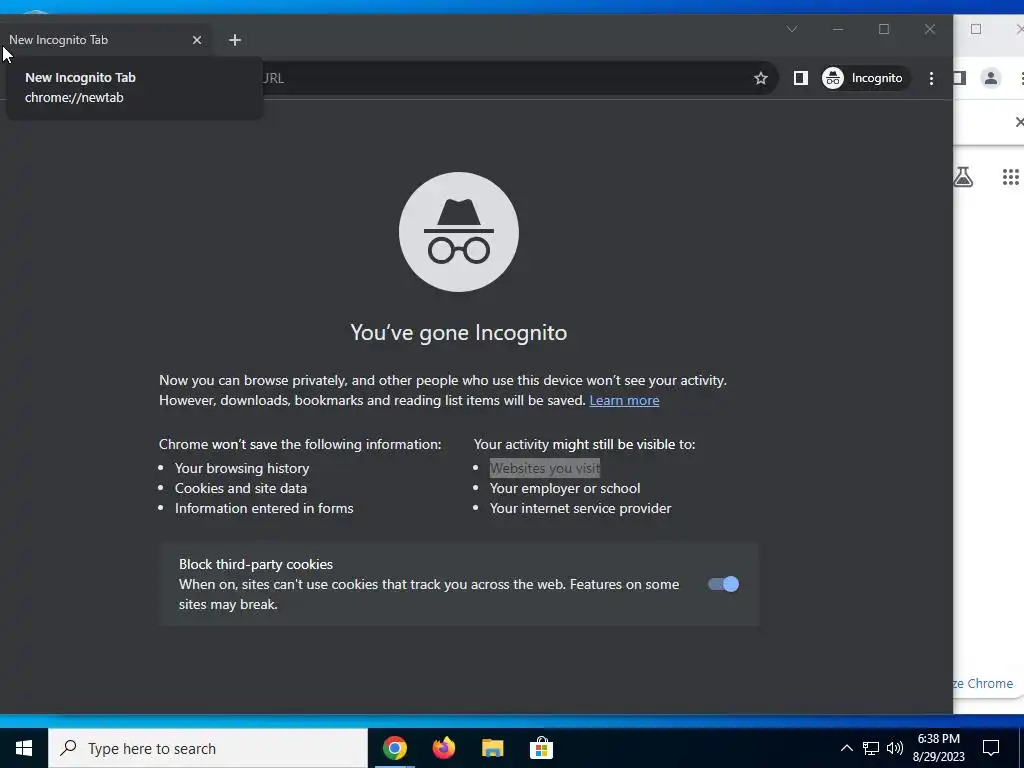Click the 'You've gone Incognito' heading

tap(458, 332)
